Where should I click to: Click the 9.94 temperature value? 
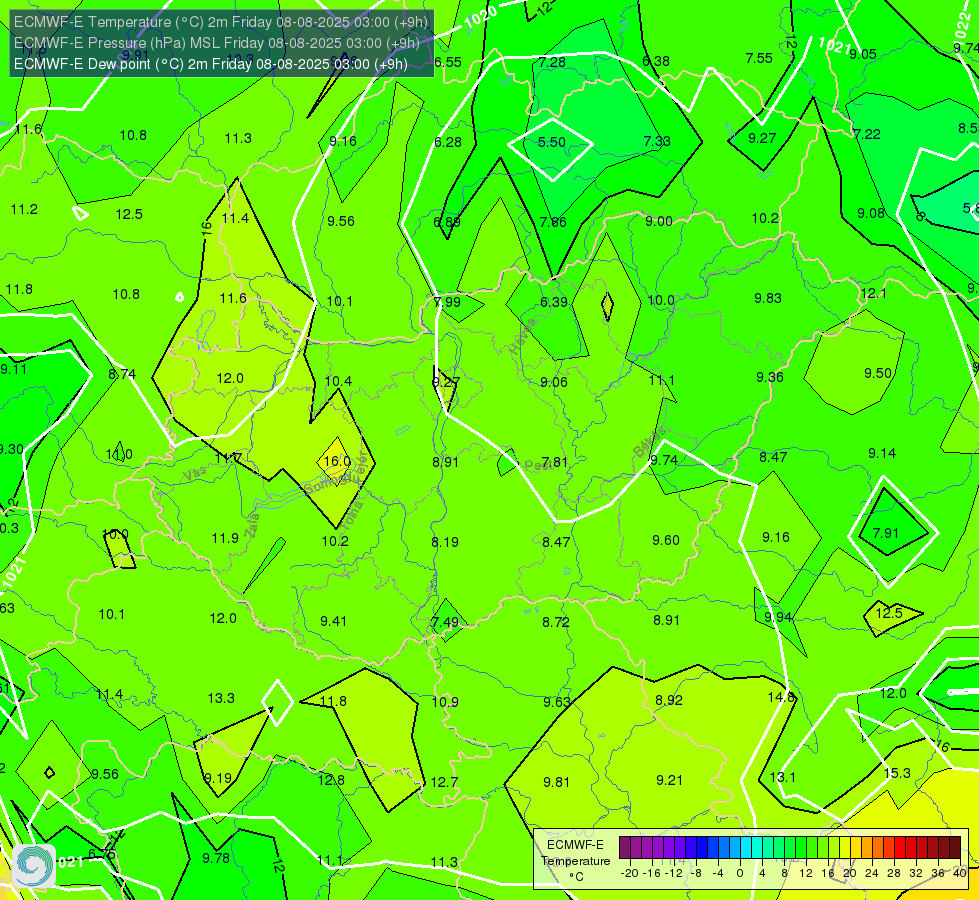[778, 617]
